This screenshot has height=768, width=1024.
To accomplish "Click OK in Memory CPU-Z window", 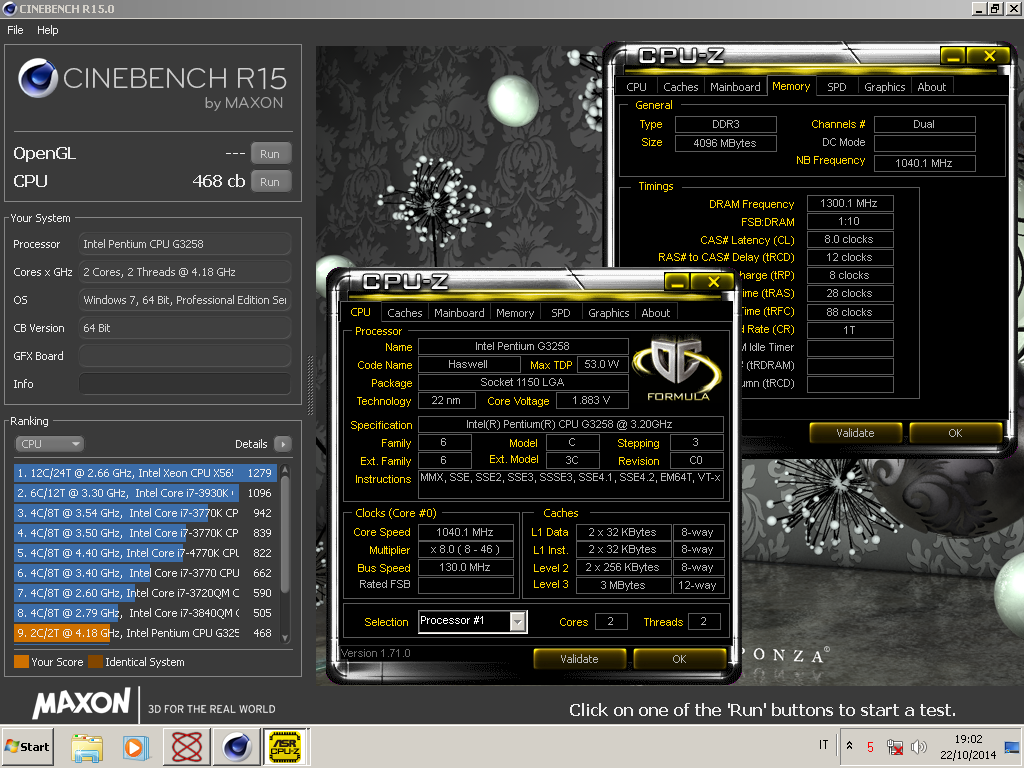I will click(955, 433).
